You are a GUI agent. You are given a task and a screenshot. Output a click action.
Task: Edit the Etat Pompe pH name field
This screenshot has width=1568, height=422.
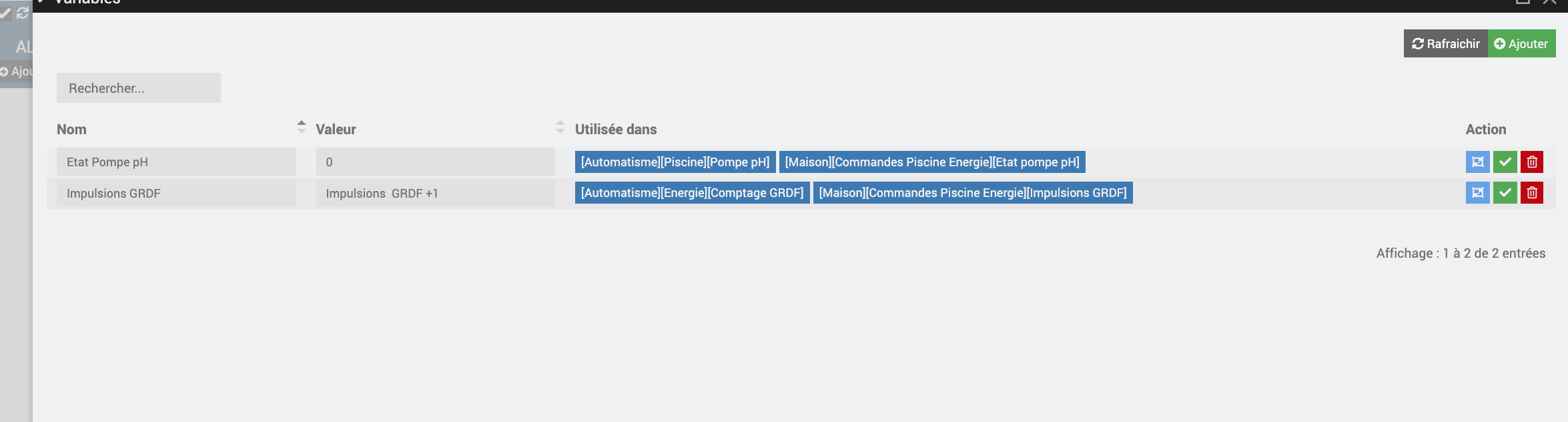tap(176, 162)
